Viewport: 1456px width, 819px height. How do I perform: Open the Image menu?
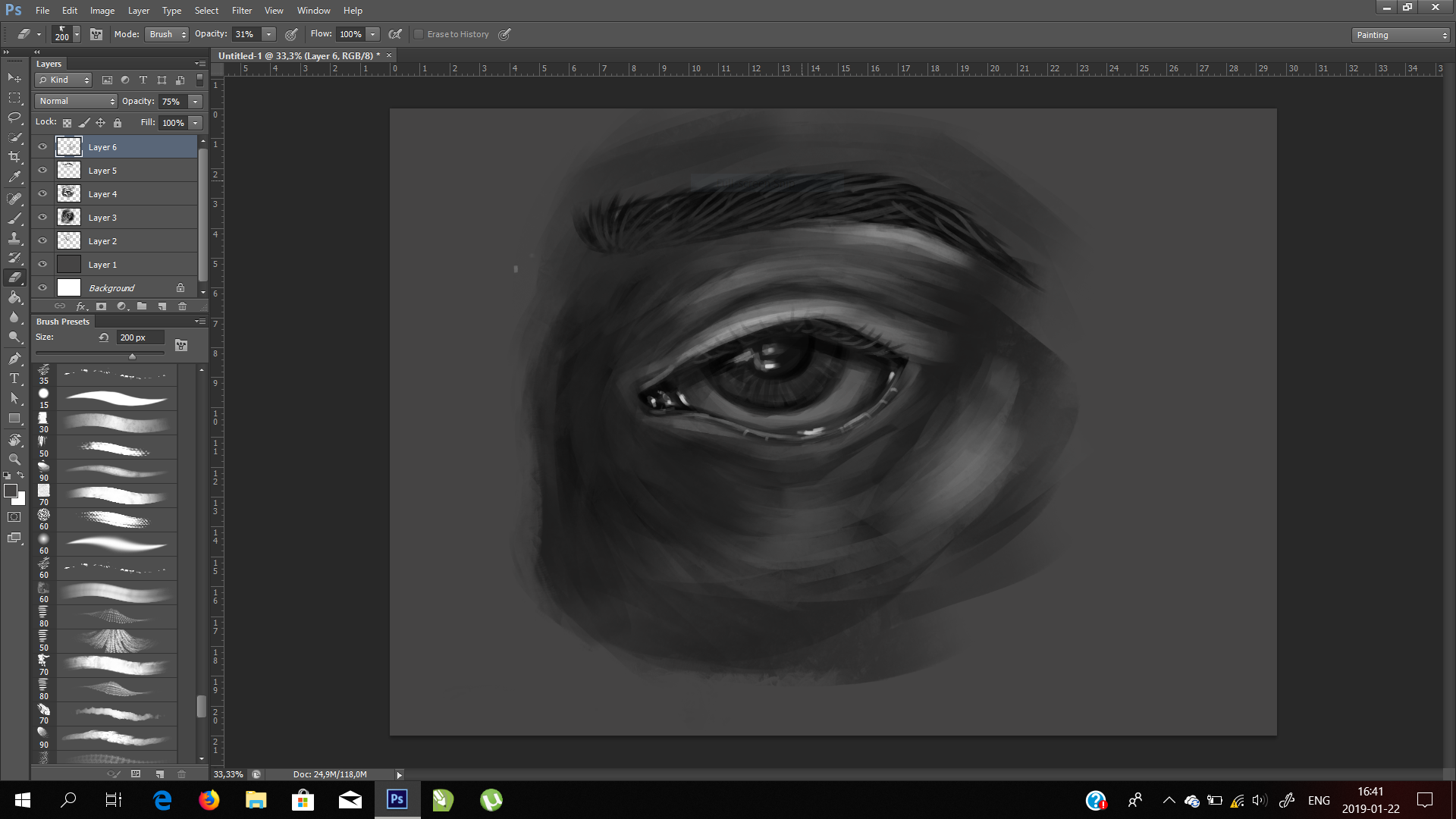point(102,11)
